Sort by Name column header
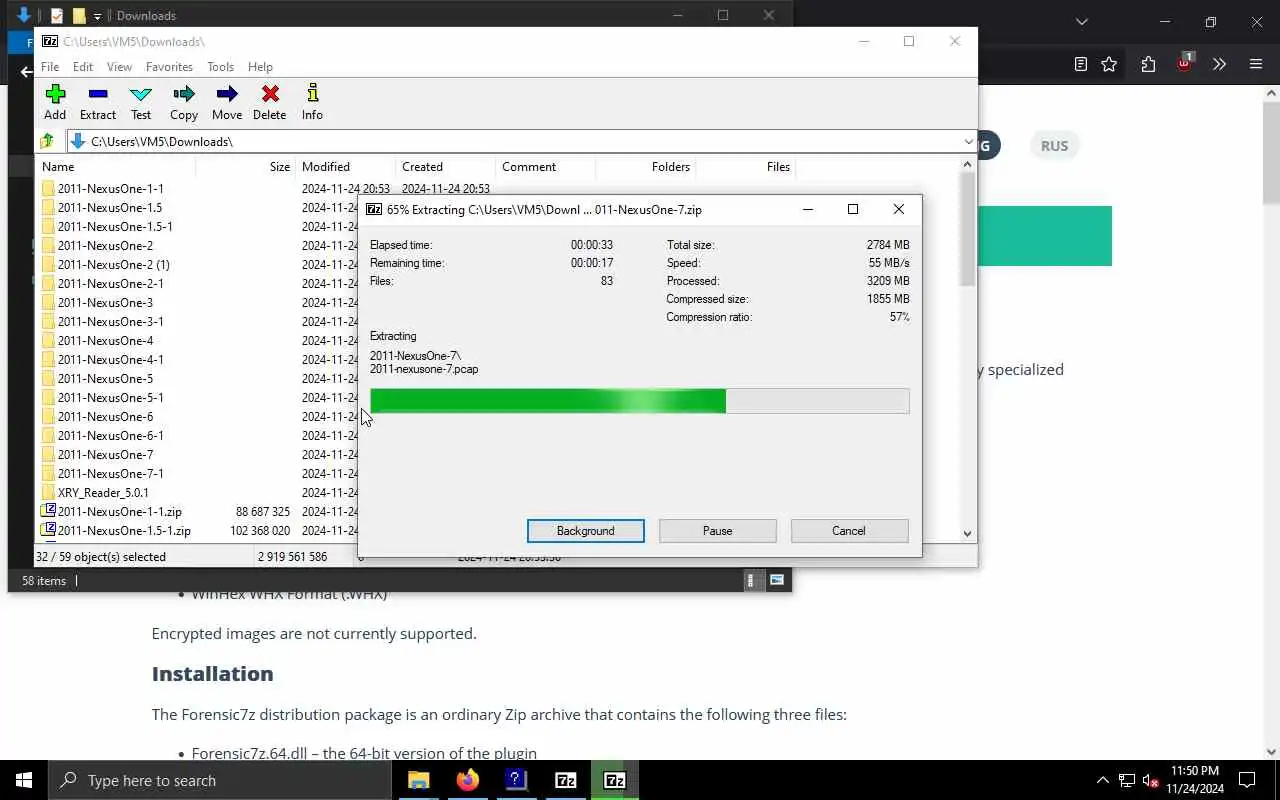The width and height of the screenshot is (1280, 800). pyautogui.click(x=116, y=167)
